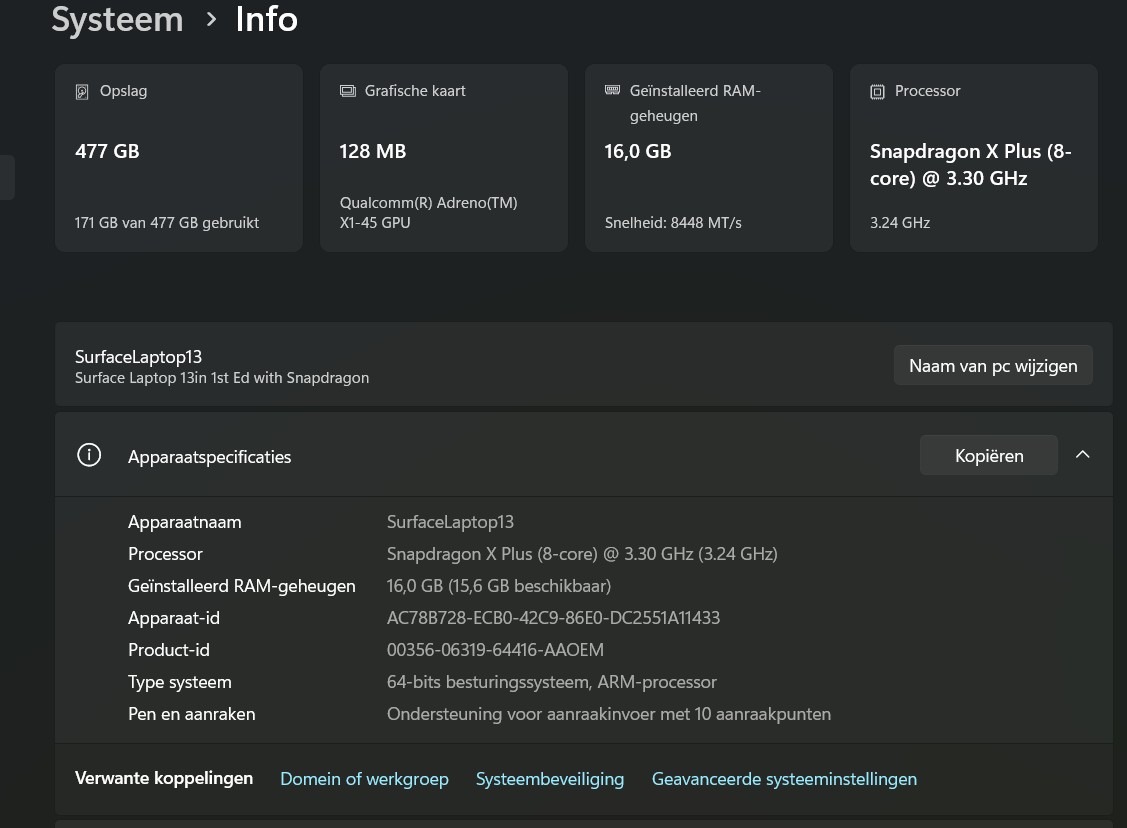
Task: Click the Verwante koppelingen label
Action: click(x=164, y=778)
